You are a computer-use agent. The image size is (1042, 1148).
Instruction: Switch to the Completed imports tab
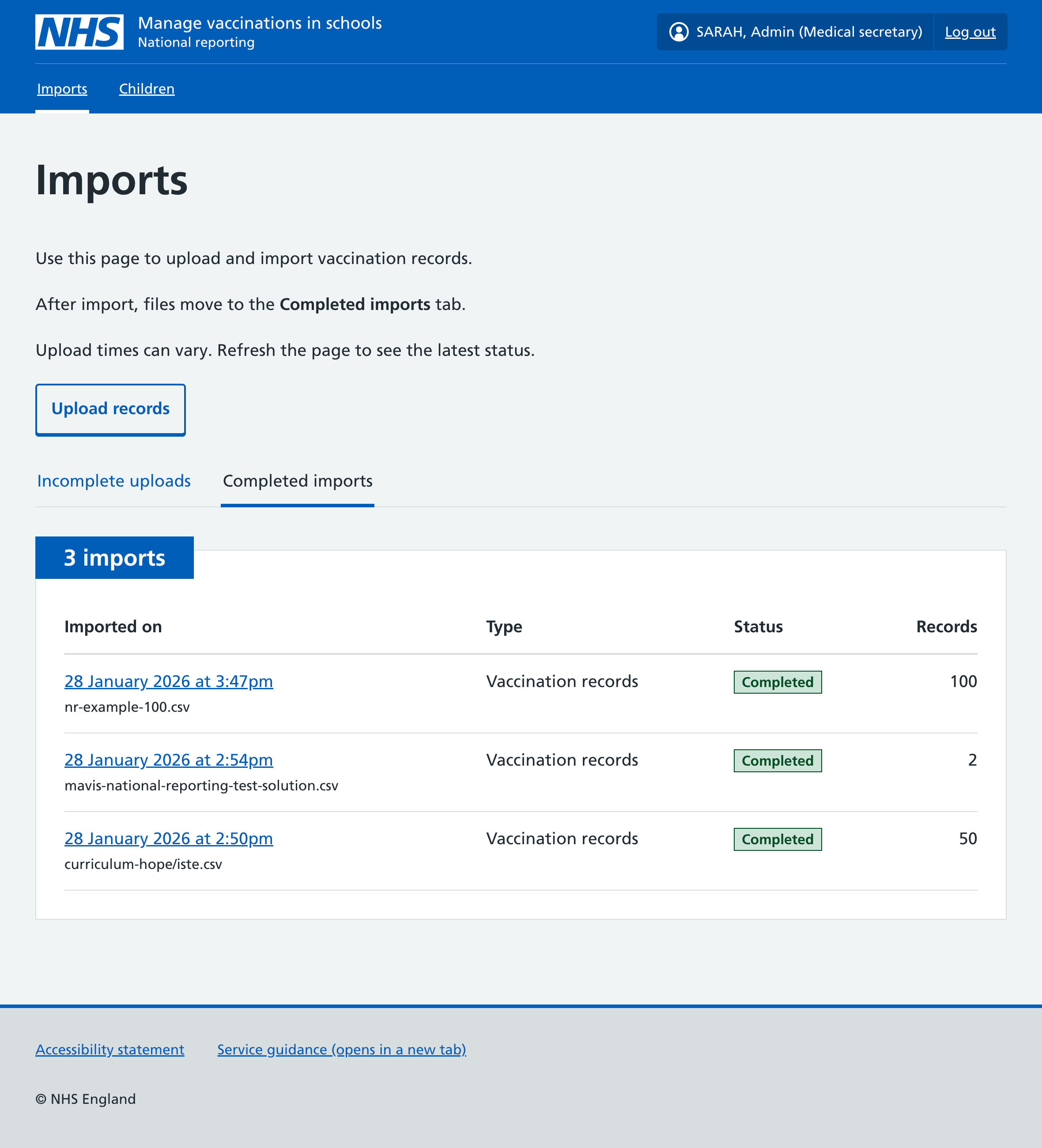(297, 481)
